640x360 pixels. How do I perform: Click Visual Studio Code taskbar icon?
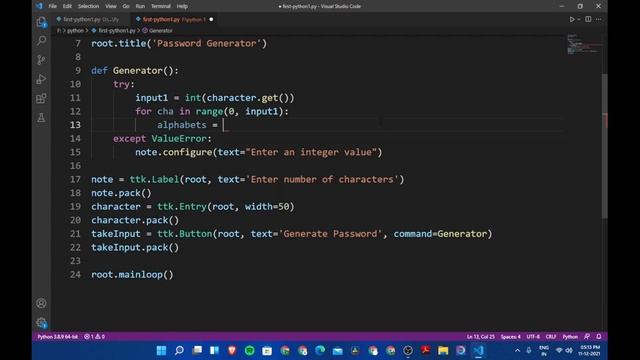pos(478,351)
